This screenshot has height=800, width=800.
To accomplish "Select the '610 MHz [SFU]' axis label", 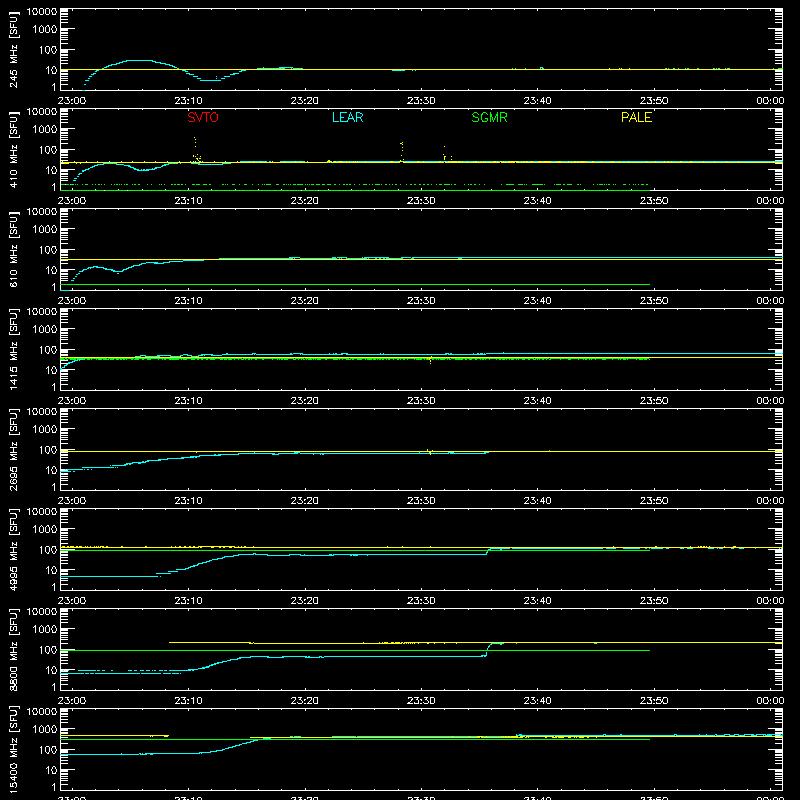I will (14, 249).
